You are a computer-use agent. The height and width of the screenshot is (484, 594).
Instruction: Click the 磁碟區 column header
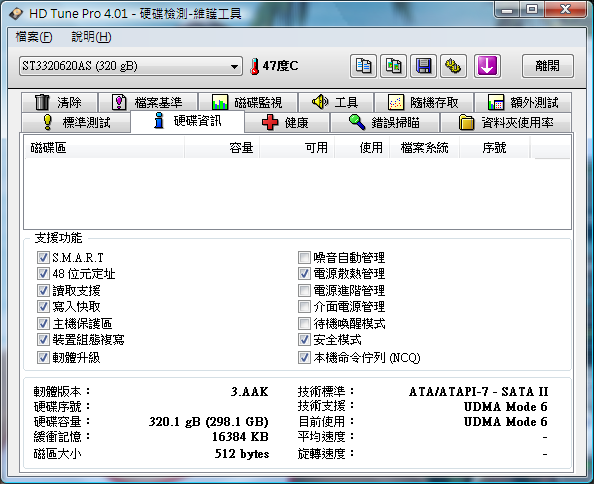pos(104,147)
